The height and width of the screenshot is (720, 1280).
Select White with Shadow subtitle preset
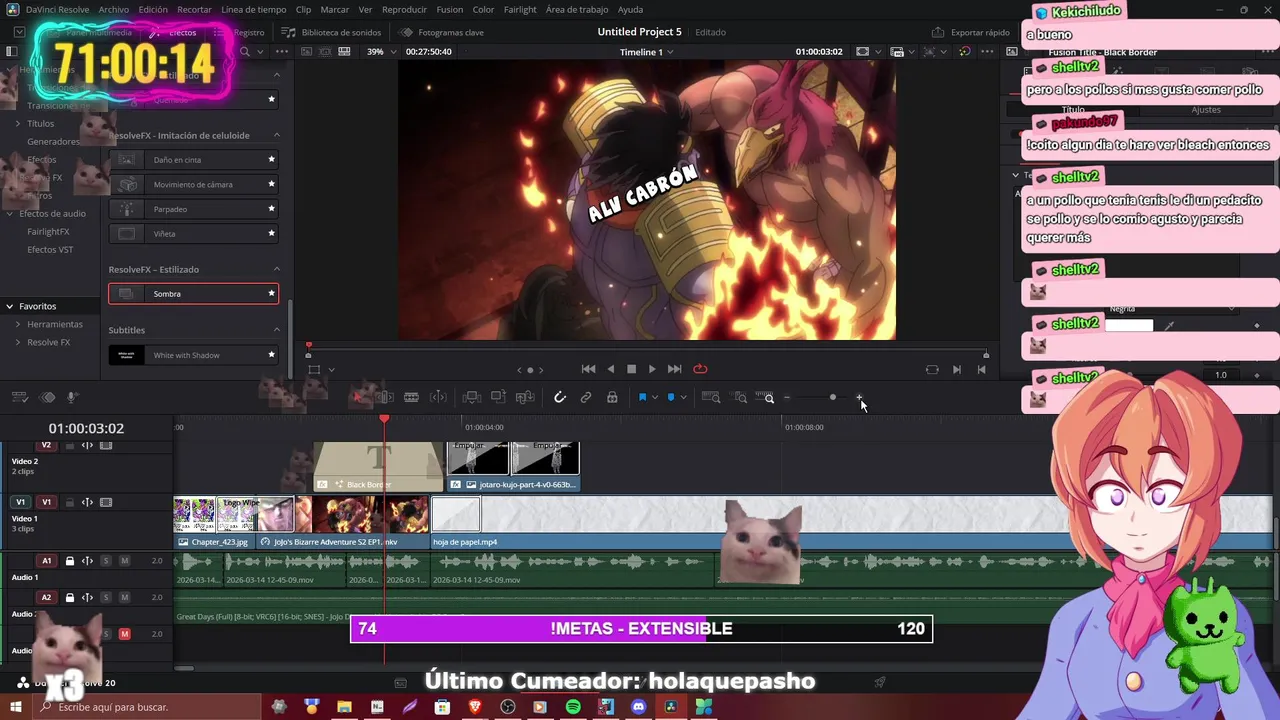tap(193, 355)
